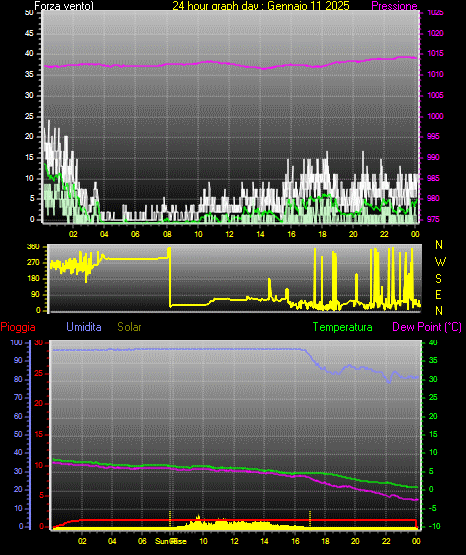
Task: Click the S direction label on compass axis
Action: pyautogui.click(x=438, y=279)
